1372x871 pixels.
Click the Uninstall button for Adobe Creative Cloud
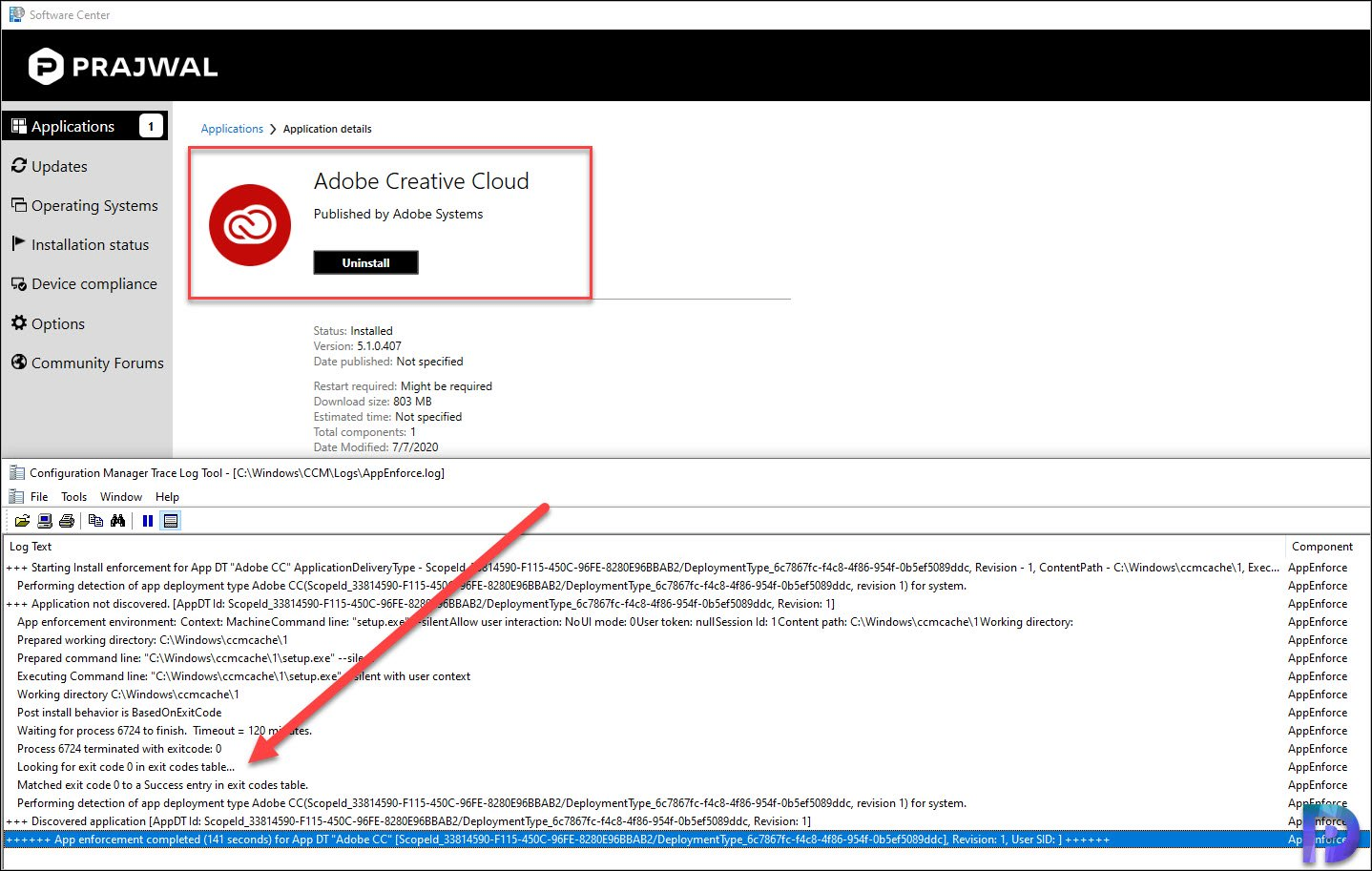tap(365, 262)
